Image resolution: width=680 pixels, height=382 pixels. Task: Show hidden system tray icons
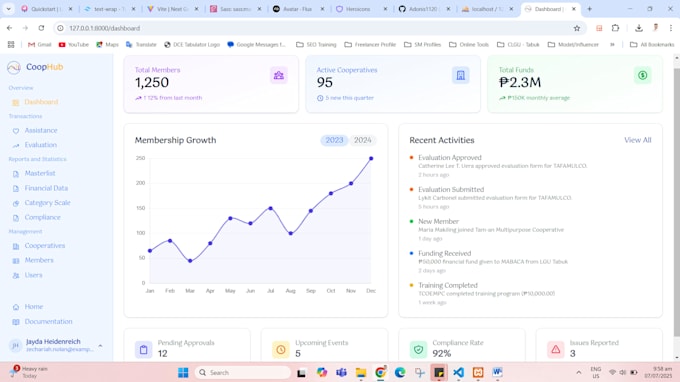pos(579,372)
